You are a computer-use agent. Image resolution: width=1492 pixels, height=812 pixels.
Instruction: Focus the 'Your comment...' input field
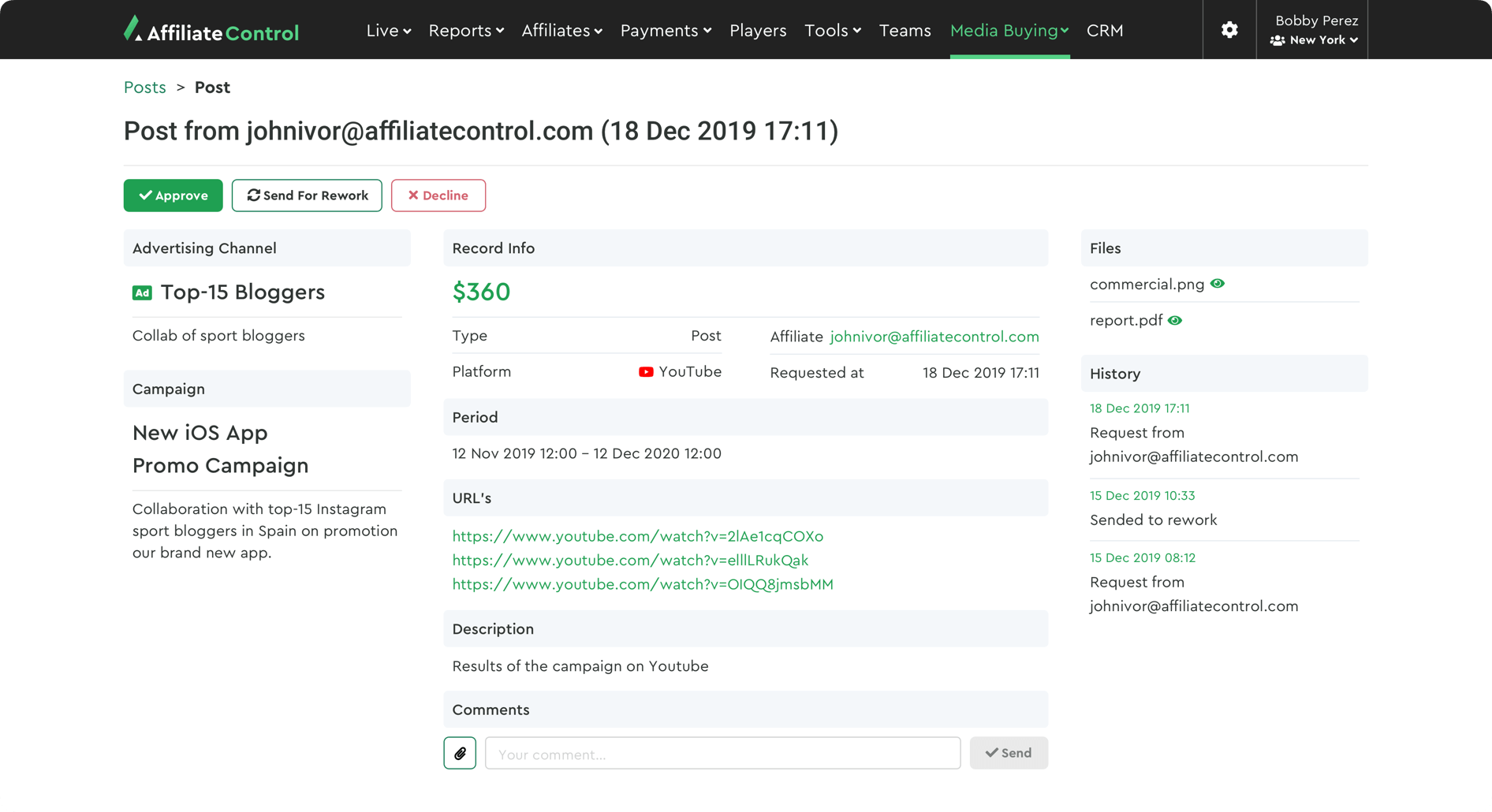[722, 754]
